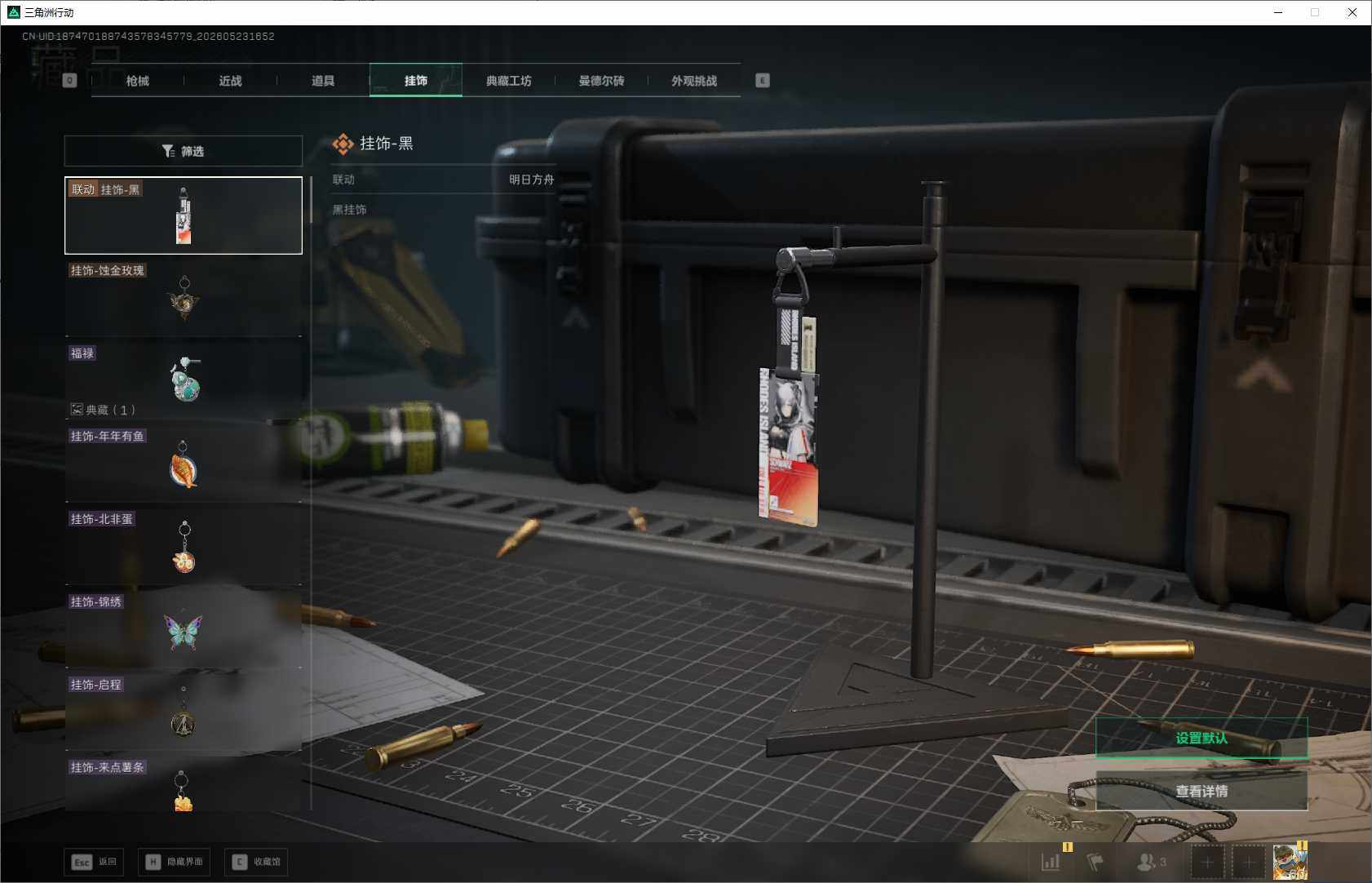Open the 外观挑战 tab
The image size is (1372, 883).
(694, 81)
